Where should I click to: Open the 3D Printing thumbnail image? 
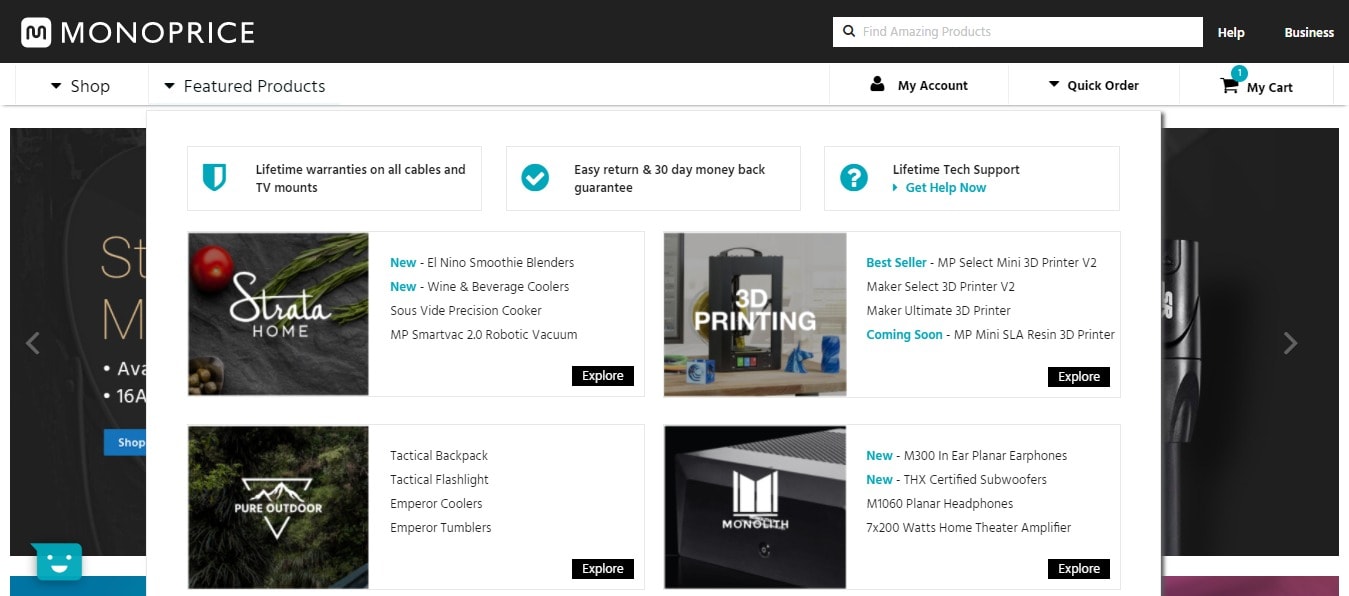click(x=755, y=314)
